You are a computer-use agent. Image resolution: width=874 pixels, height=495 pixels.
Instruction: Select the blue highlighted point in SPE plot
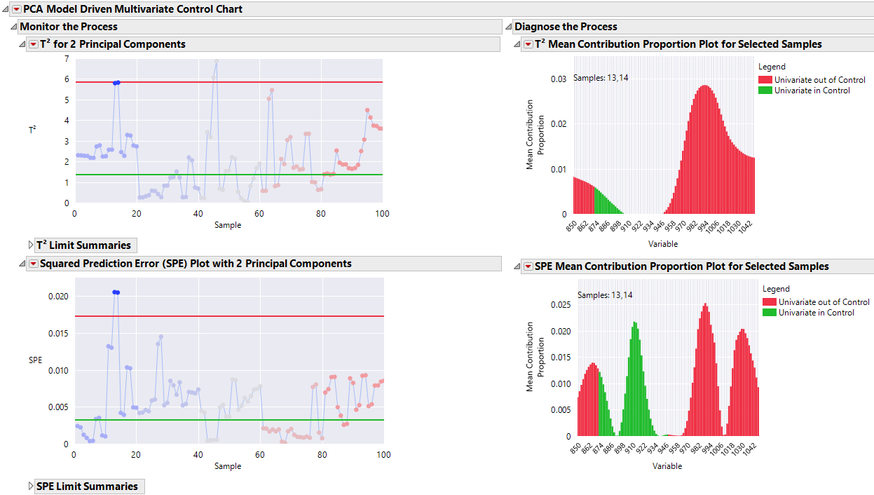(x=116, y=292)
